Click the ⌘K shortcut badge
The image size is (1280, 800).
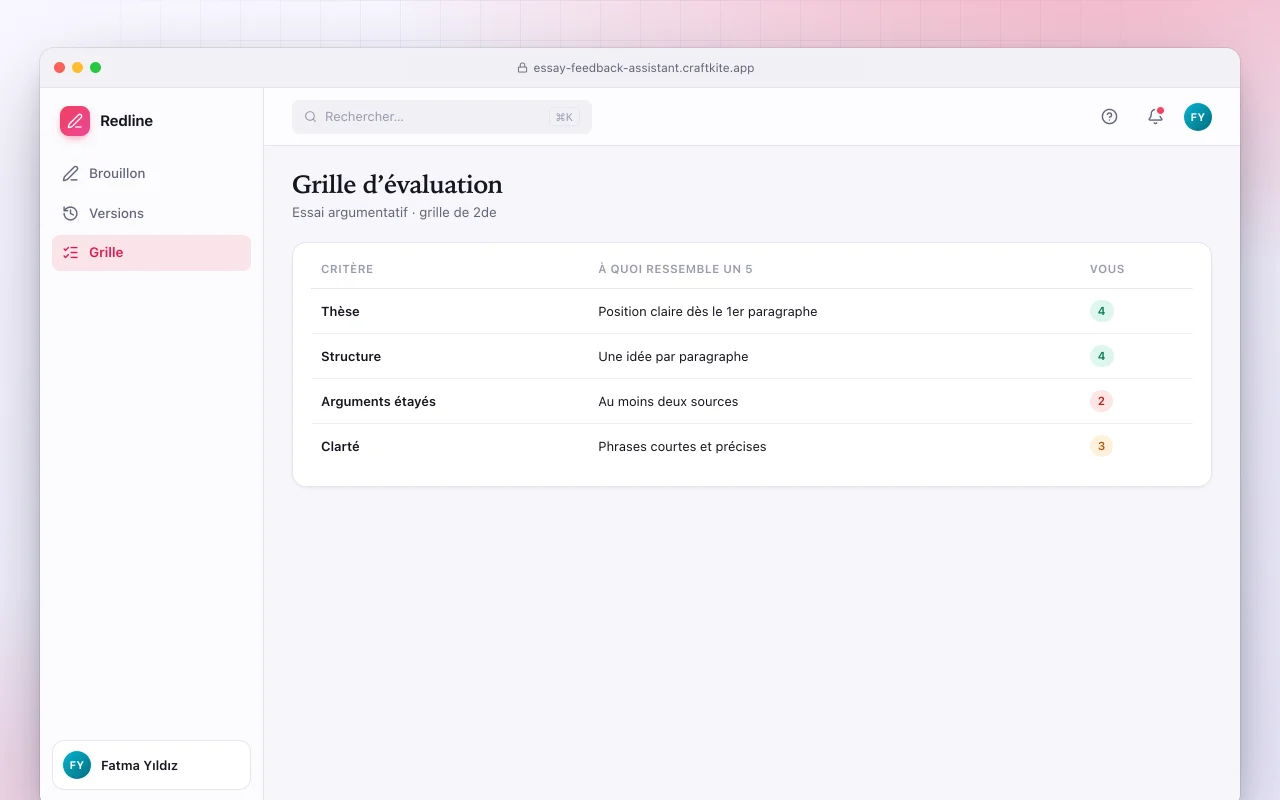pos(564,117)
